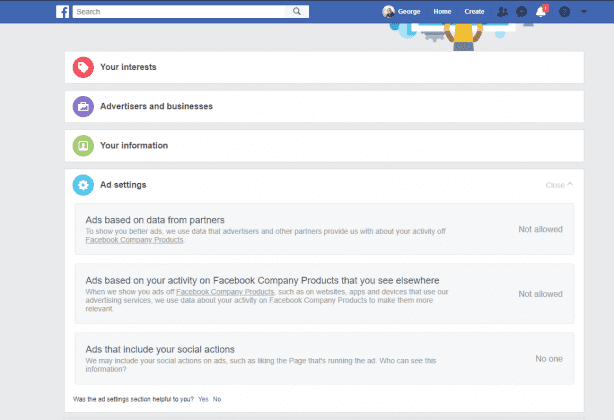Image resolution: width=614 pixels, height=420 pixels.
Task: Change 'No one' for social actions ads
Action: click(548, 358)
